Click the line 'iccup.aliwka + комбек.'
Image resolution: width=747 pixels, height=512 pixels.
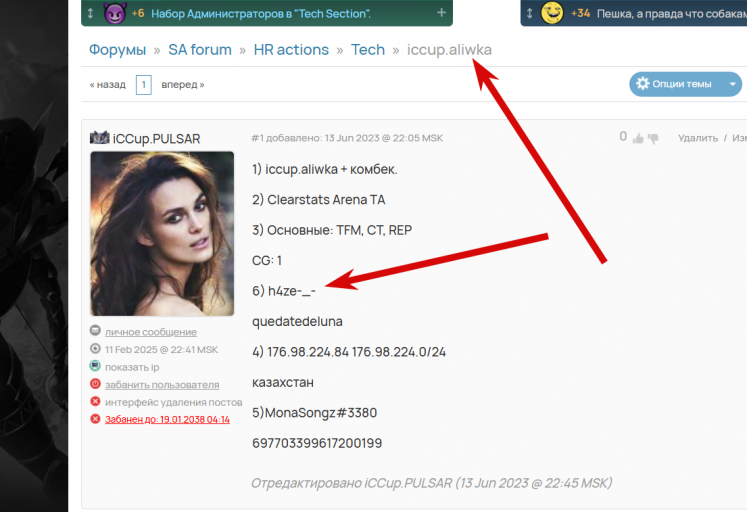point(331,169)
